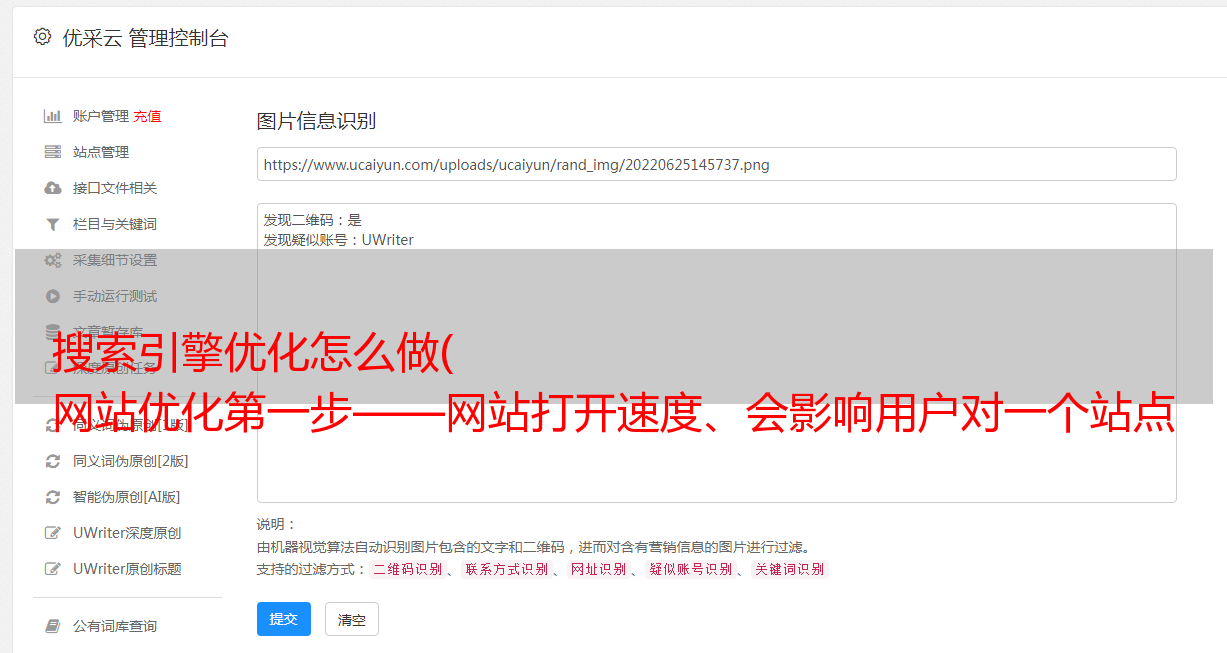This screenshot has width=1227, height=653.
Task: Click the 网址识别 filter tag
Action: (x=598, y=569)
